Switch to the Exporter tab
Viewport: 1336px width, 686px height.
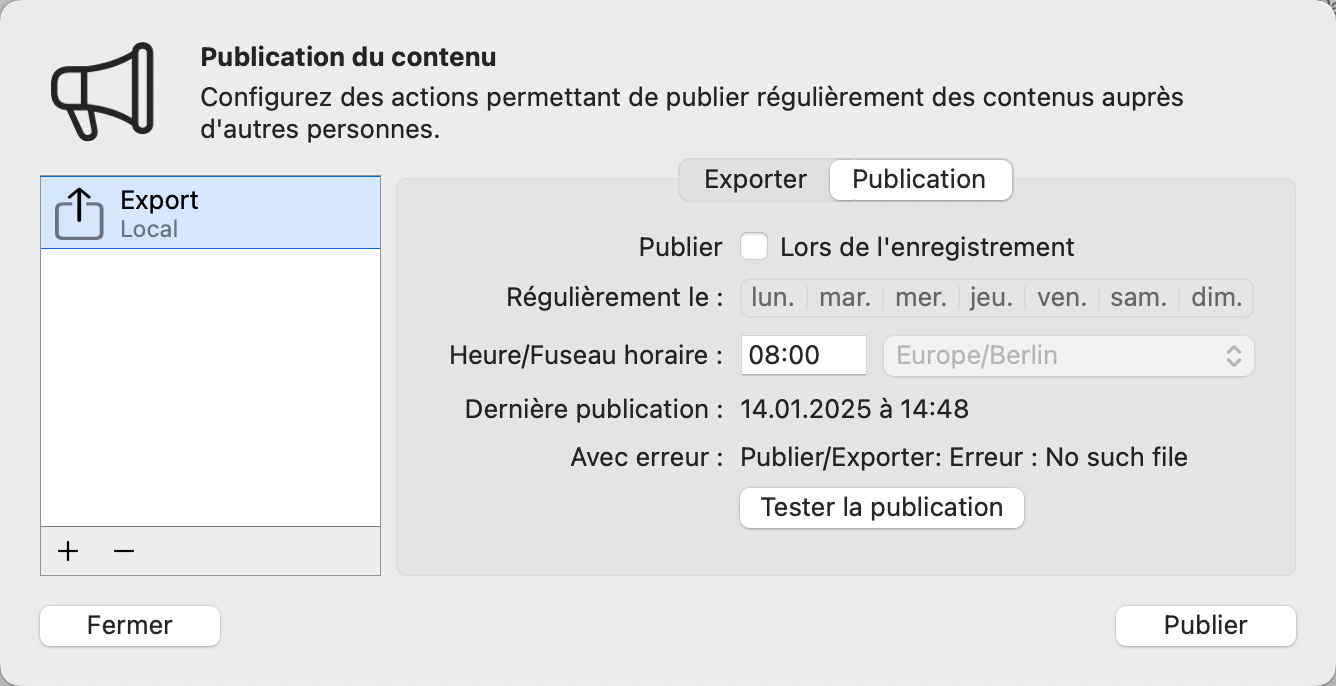click(755, 179)
